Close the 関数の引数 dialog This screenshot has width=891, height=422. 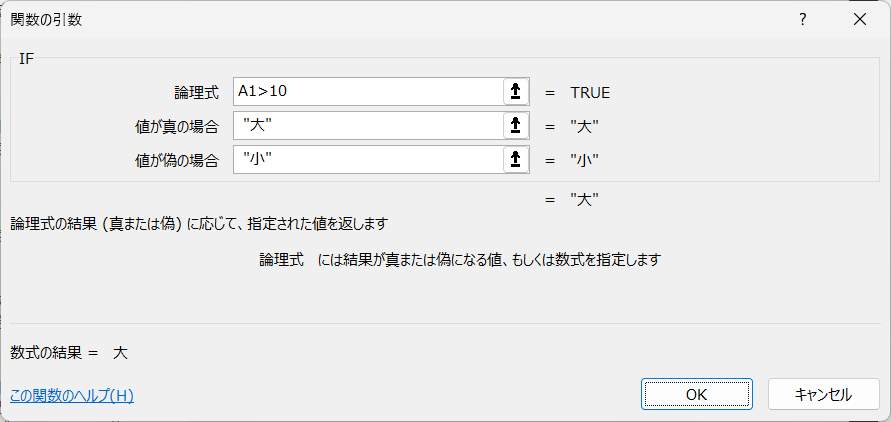[860, 20]
